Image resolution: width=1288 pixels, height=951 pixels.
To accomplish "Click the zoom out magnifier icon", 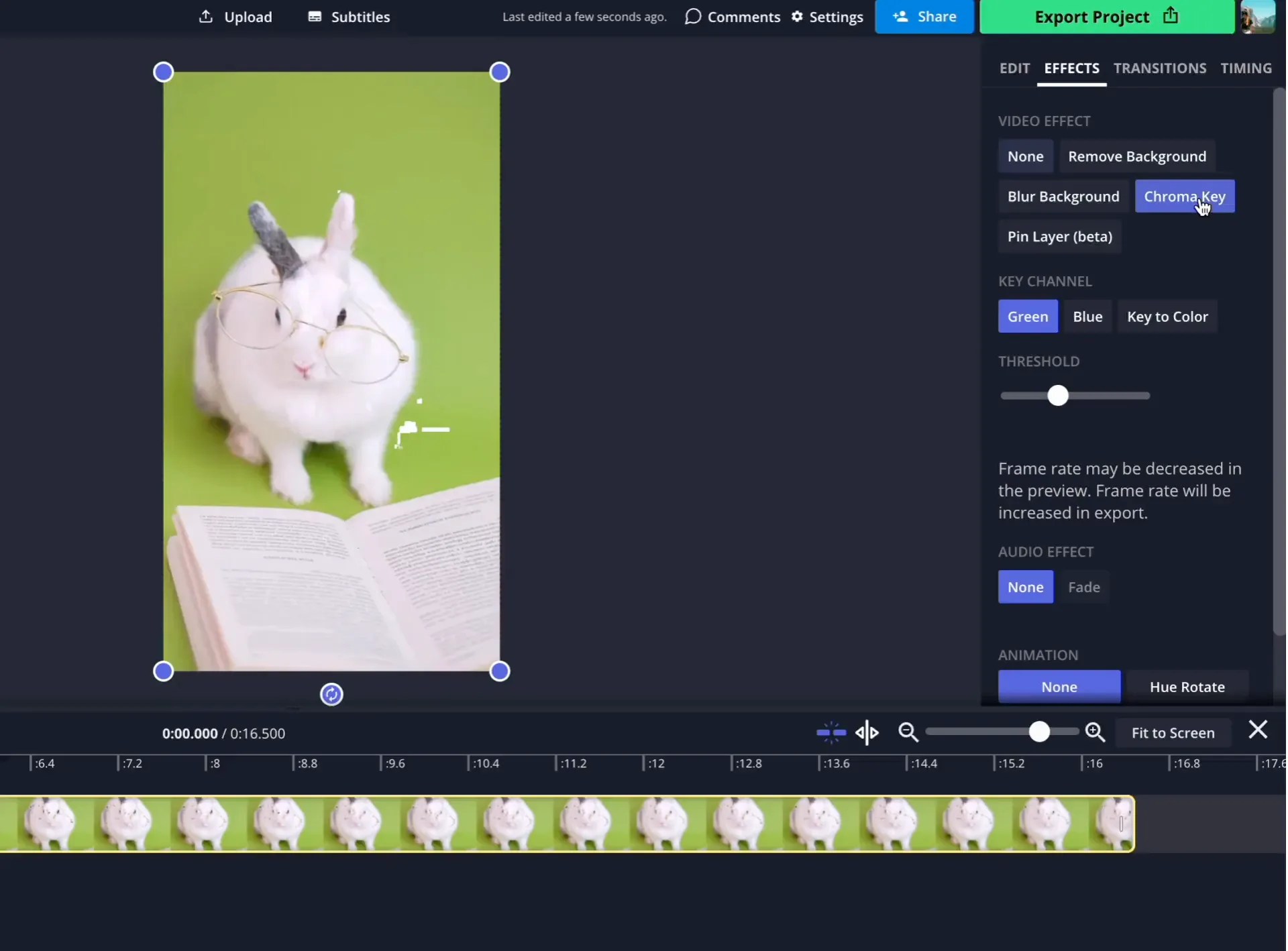I will click(908, 732).
